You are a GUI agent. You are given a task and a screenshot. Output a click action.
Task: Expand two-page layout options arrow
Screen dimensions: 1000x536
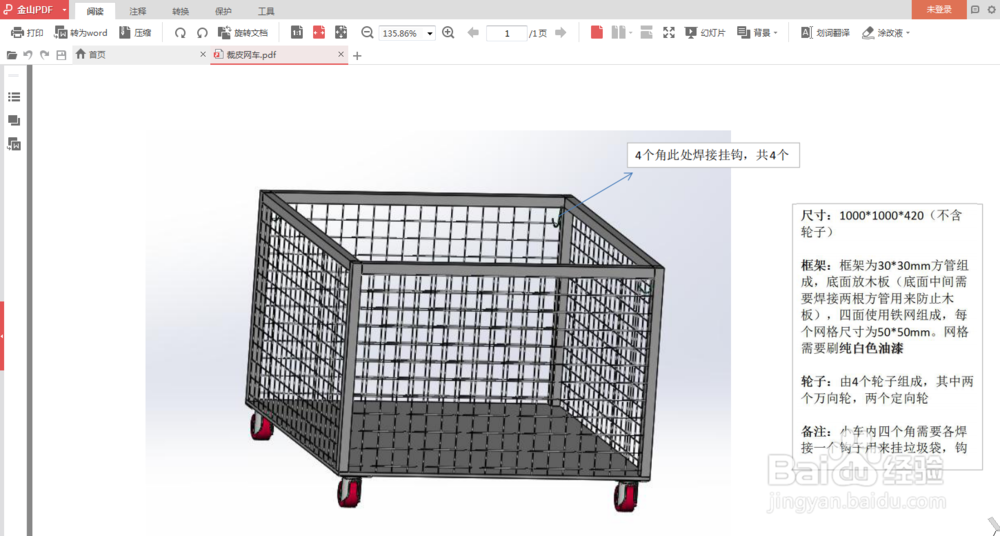[x=630, y=33]
